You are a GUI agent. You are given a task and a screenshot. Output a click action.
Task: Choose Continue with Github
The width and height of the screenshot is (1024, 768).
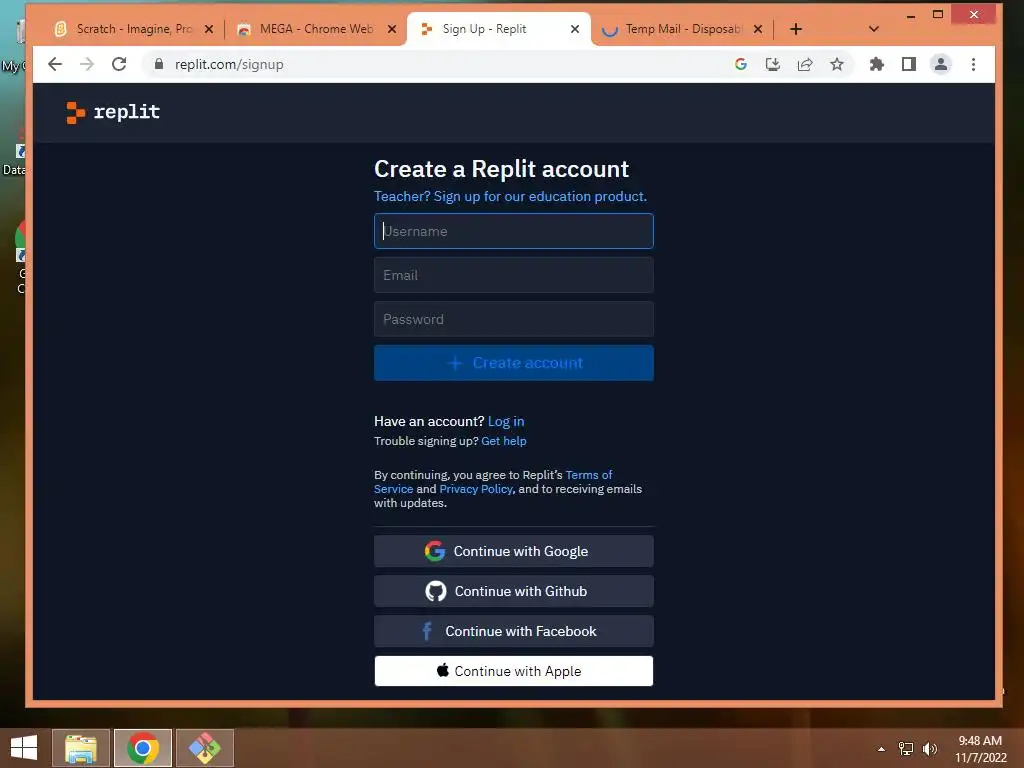[513, 591]
